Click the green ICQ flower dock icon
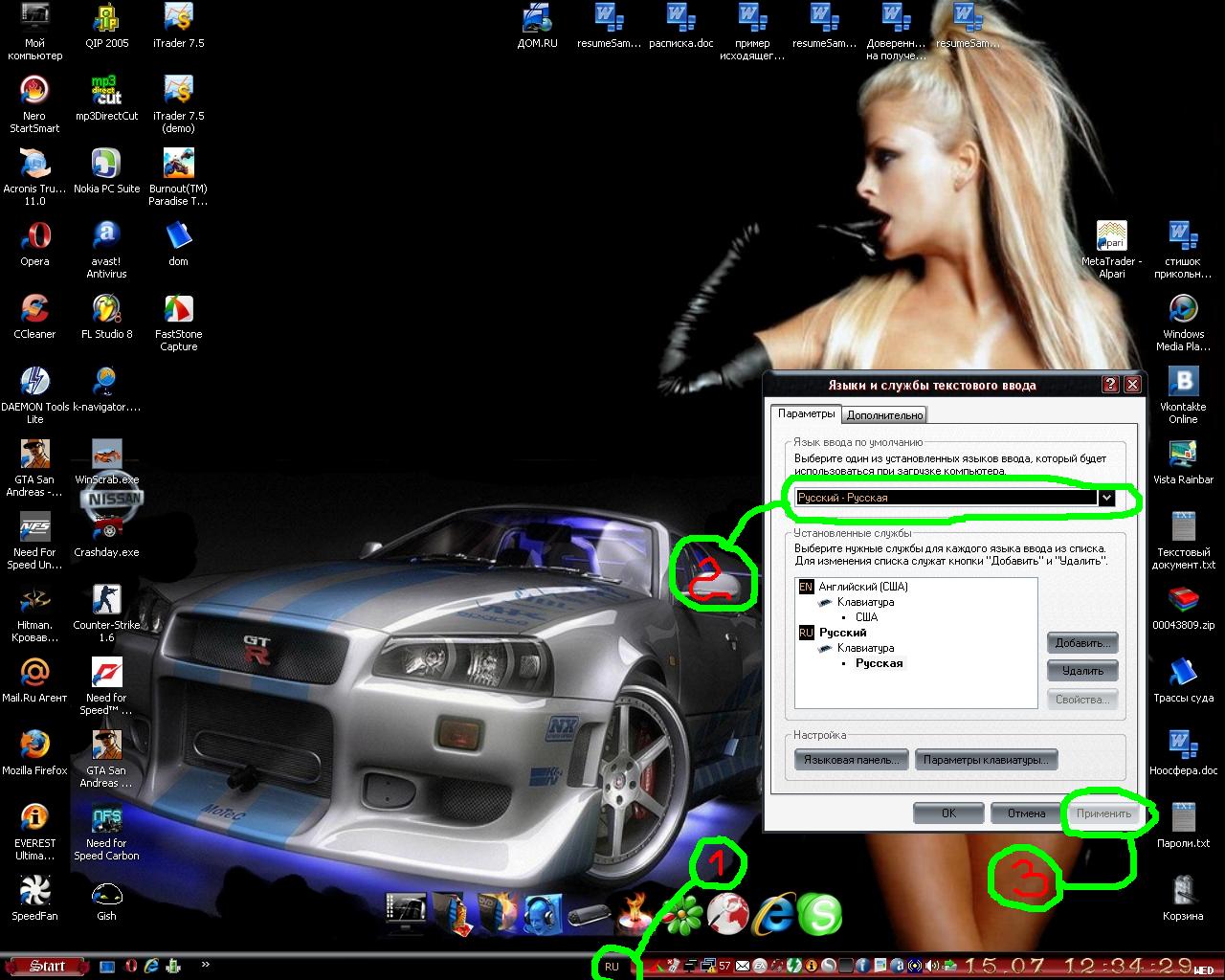 point(682,916)
